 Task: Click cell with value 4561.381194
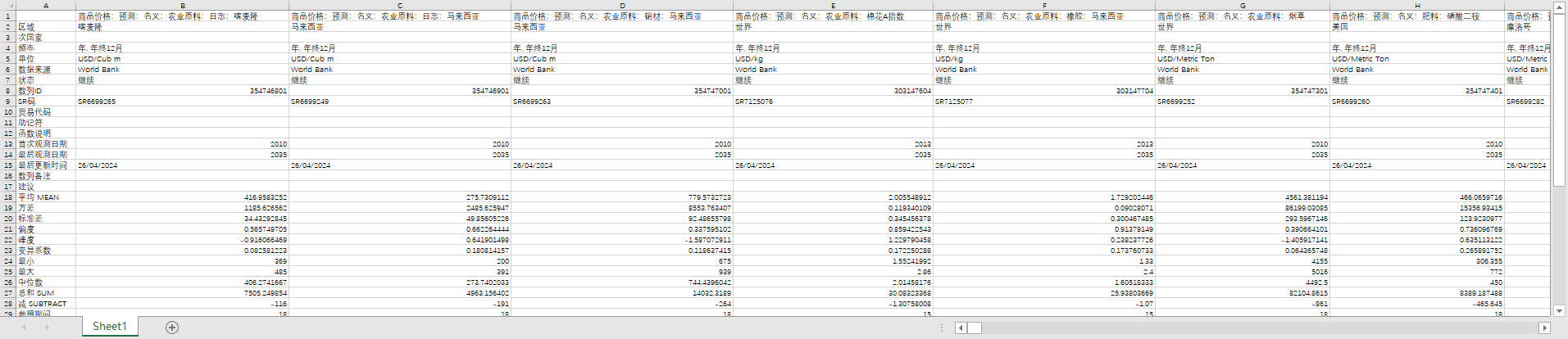(1243, 197)
